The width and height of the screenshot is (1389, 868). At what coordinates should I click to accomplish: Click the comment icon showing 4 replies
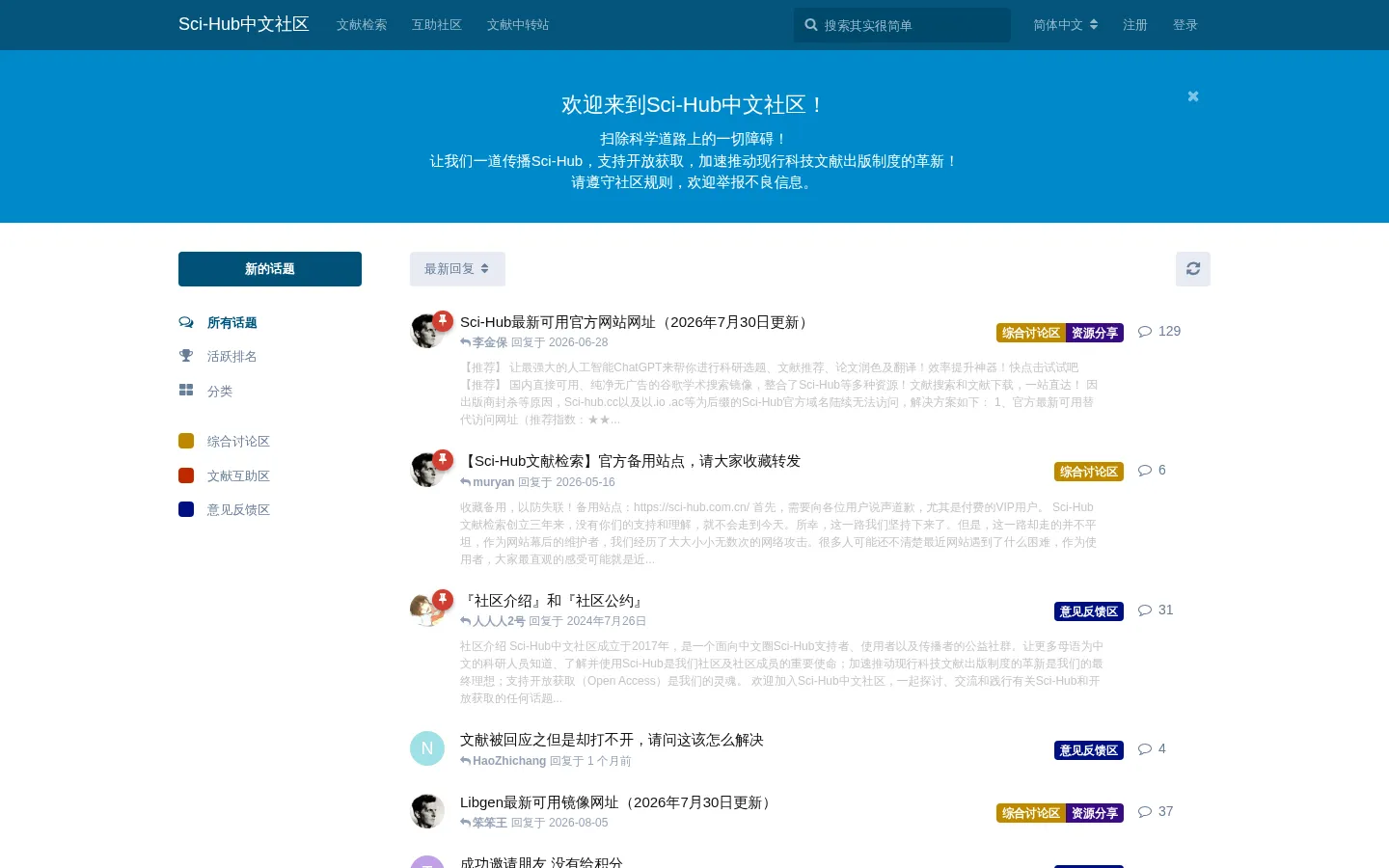coord(1145,748)
